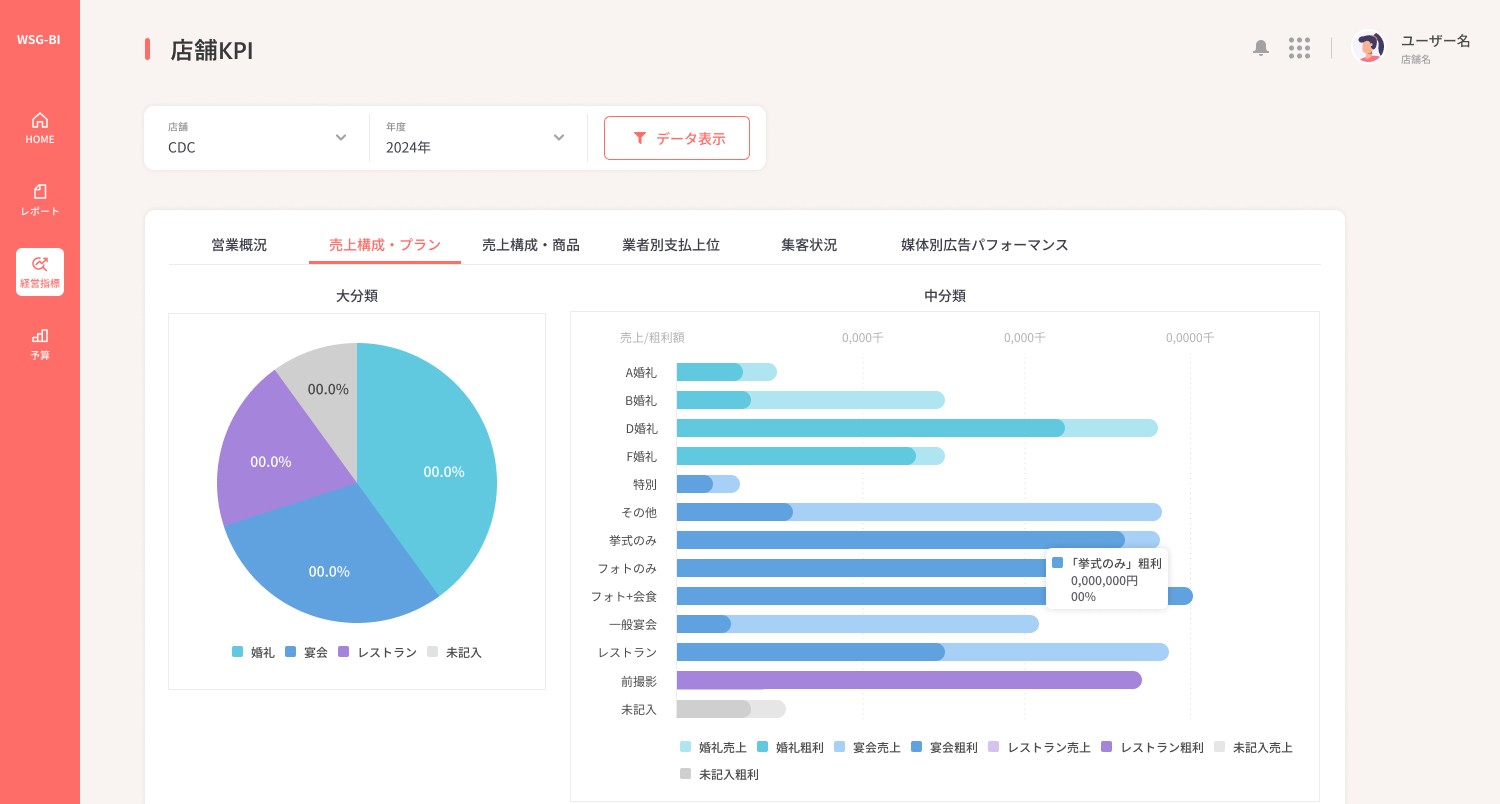Toggle レストラン legend in pie chart
Viewport: 1500px width, 804px height.
[x=377, y=652]
